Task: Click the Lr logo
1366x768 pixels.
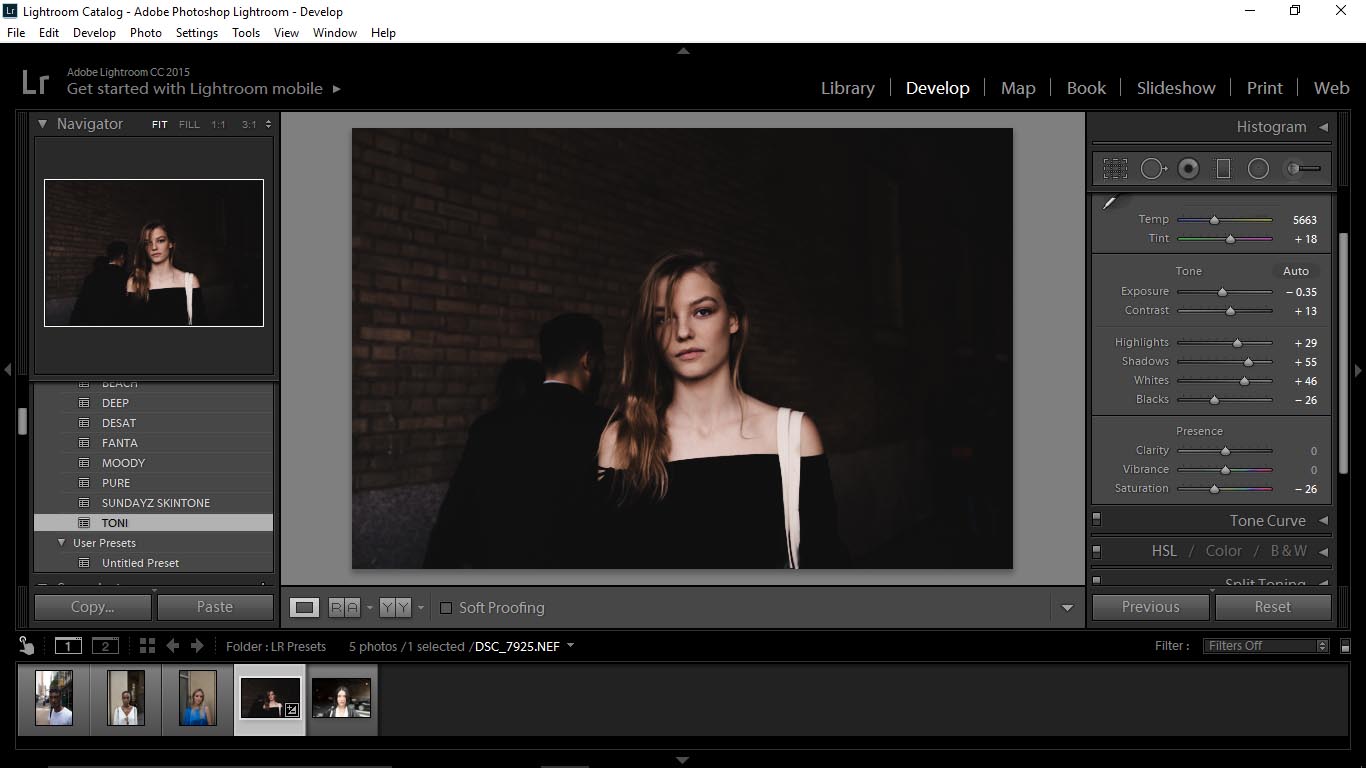Action: (35, 81)
